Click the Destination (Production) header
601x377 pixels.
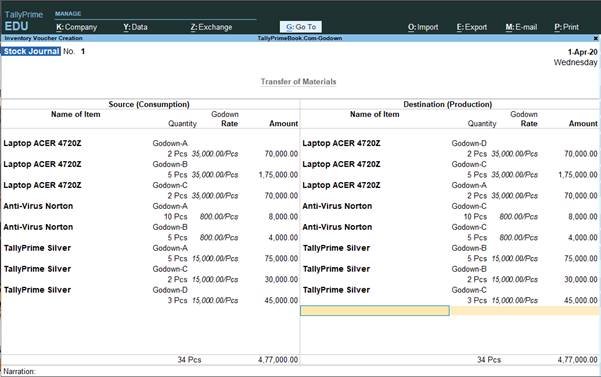447,104
